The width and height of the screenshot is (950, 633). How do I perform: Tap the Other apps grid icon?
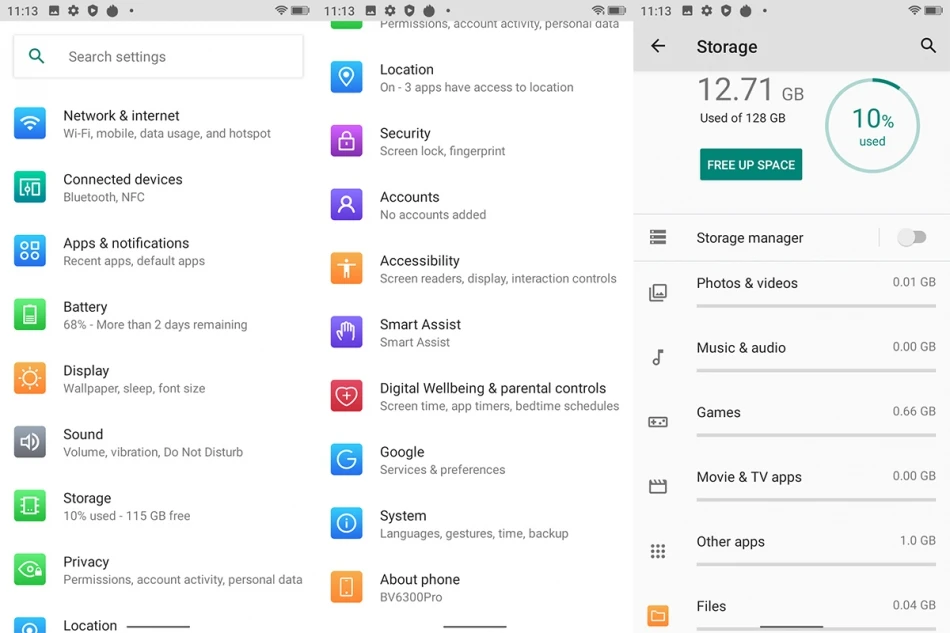pyautogui.click(x=658, y=551)
